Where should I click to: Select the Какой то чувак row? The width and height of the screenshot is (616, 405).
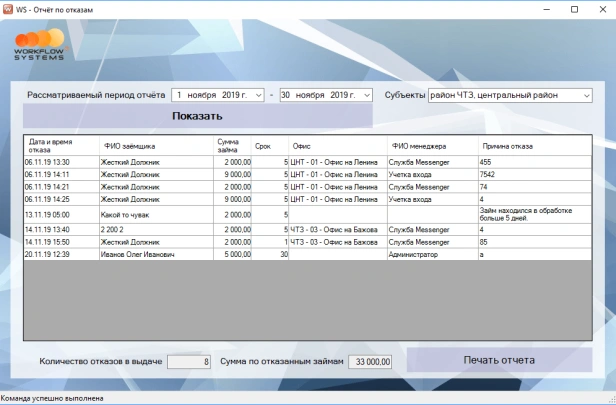tap(125, 214)
